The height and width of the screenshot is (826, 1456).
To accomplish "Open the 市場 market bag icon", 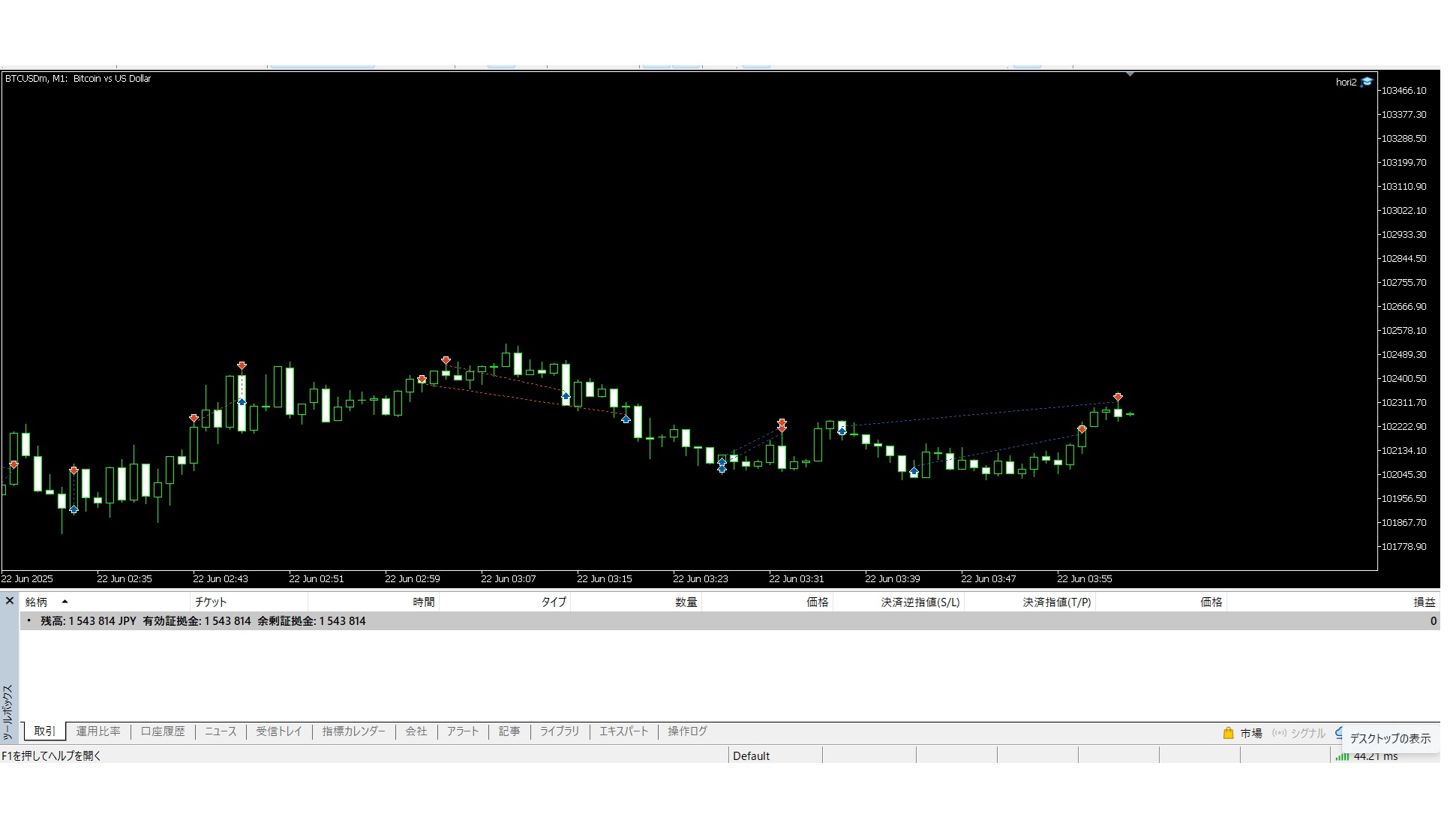I will click(x=1228, y=733).
